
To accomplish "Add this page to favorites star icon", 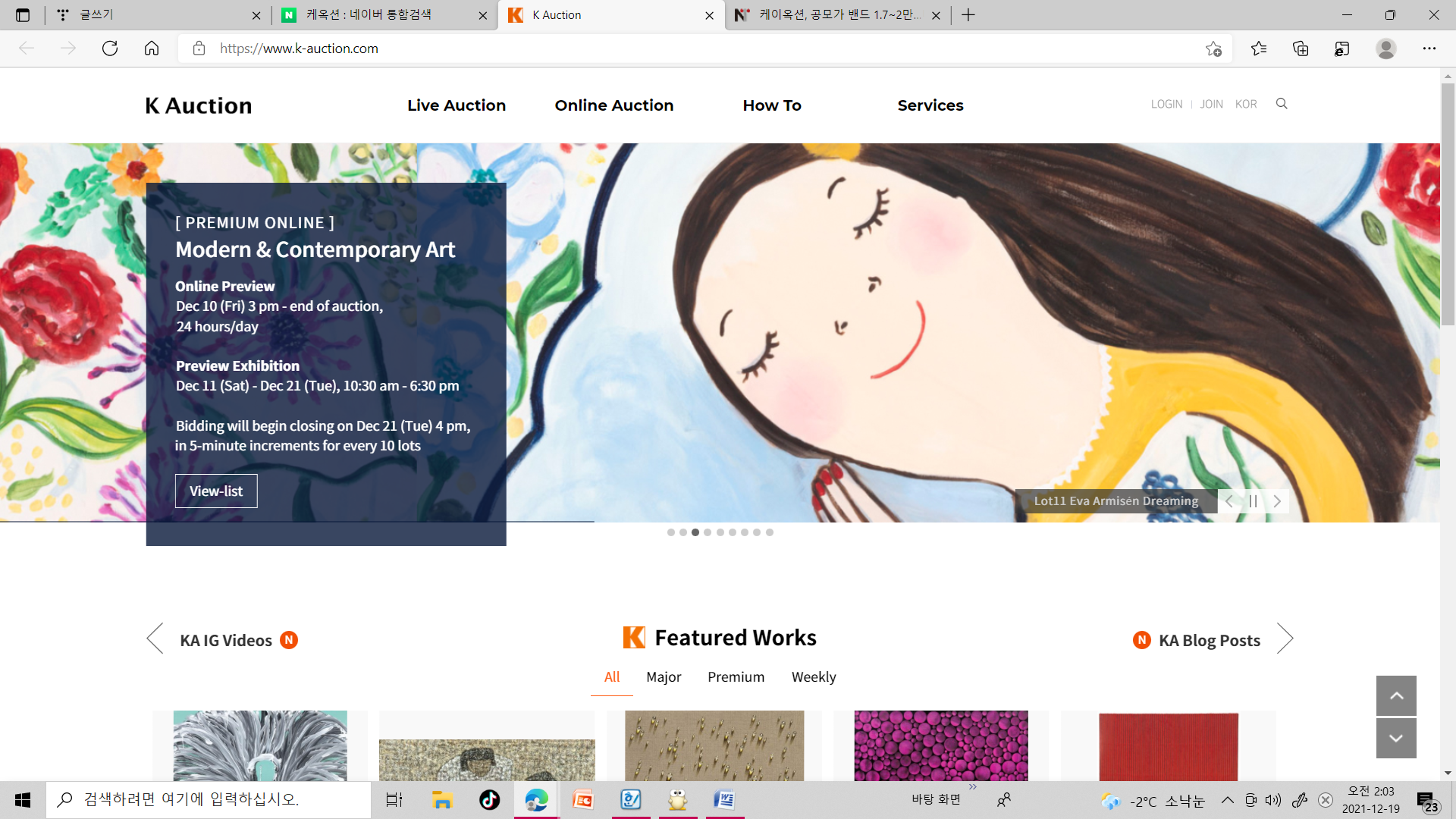I will pyautogui.click(x=1213, y=49).
